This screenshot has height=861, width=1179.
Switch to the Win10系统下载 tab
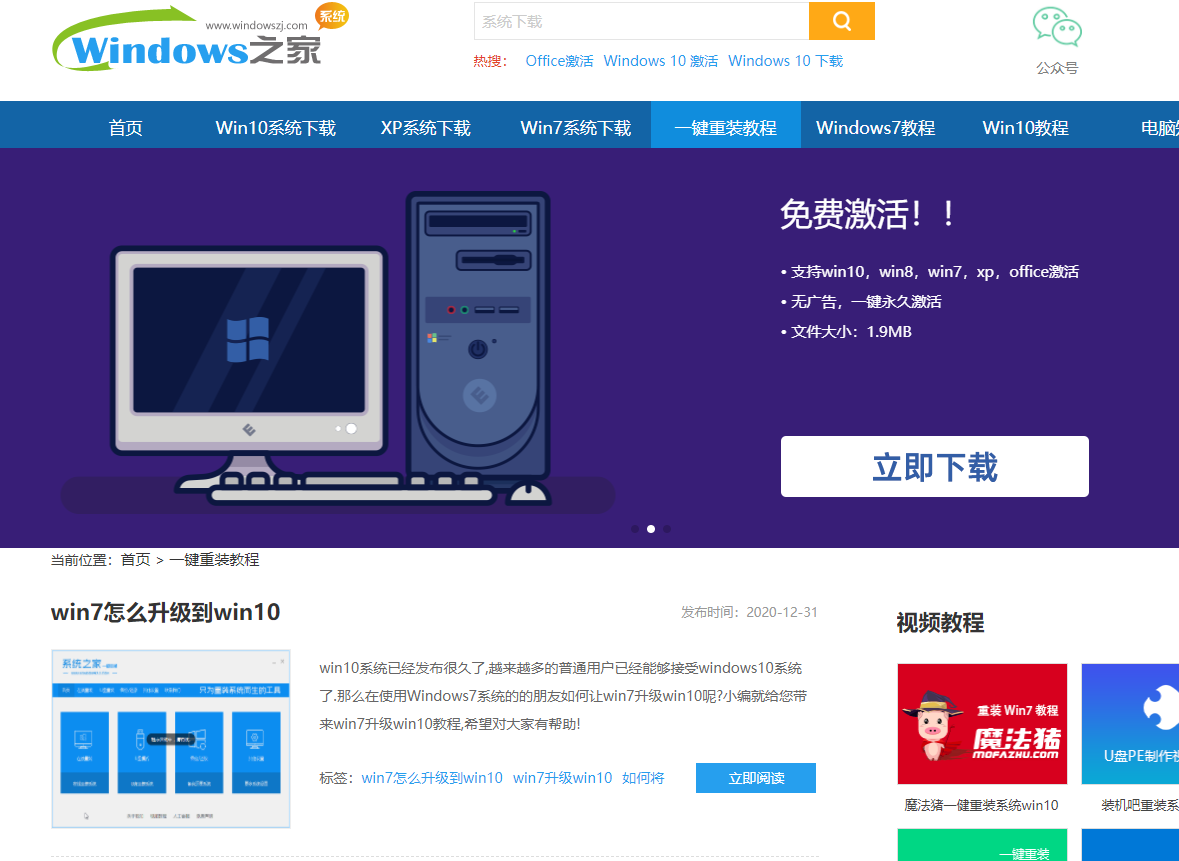(x=276, y=127)
